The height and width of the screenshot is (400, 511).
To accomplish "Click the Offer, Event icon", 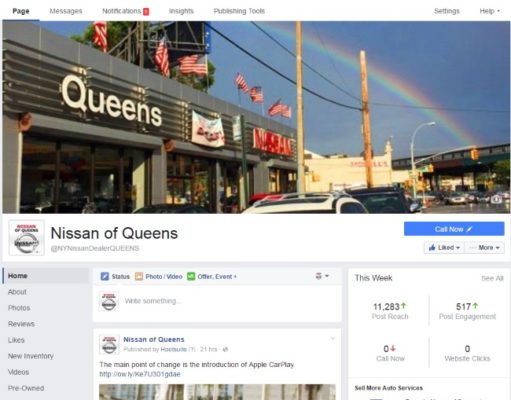I will point(191,276).
